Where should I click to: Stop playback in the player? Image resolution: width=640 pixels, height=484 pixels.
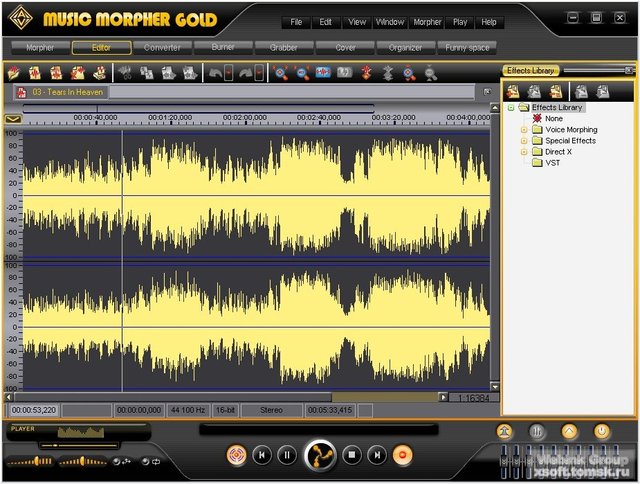(x=351, y=455)
